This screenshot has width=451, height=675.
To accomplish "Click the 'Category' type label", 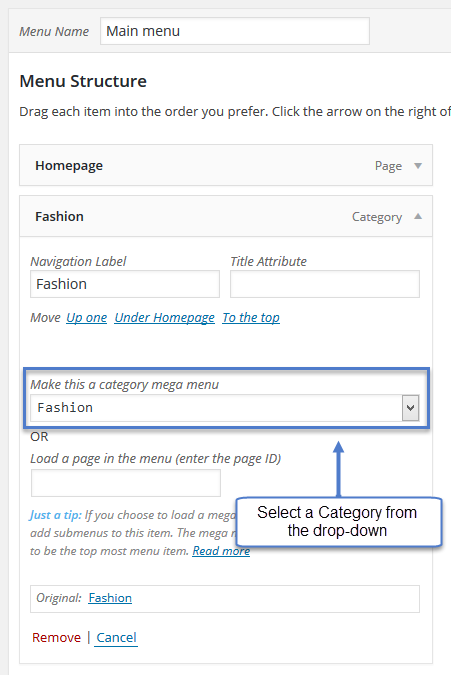I will tap(377, 217).
